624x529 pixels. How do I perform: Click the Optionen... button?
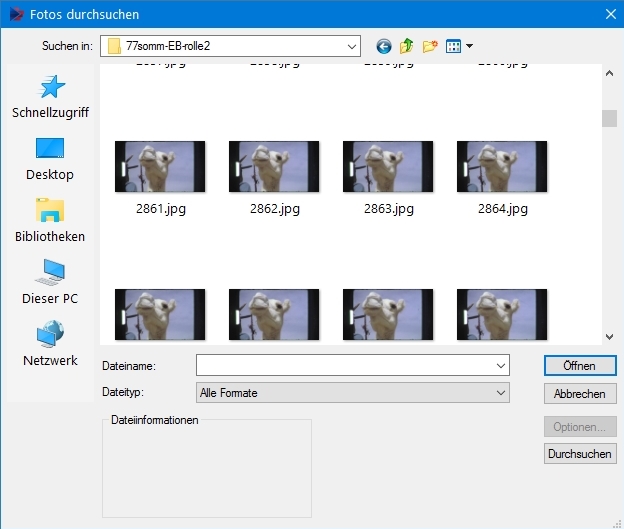pyautogui.click(x=580, y=427)
